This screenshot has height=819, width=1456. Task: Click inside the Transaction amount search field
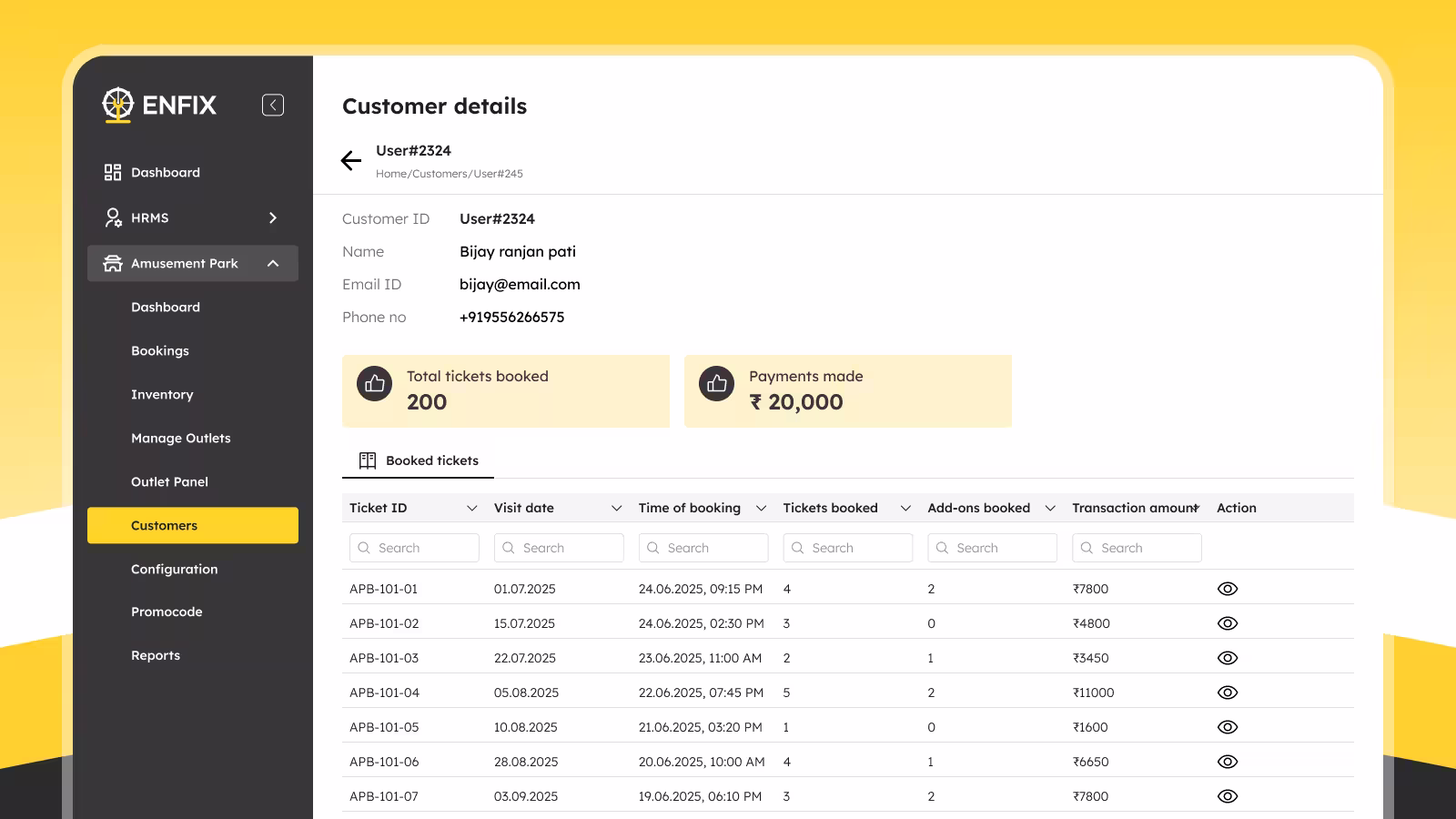click(1137, 548)
